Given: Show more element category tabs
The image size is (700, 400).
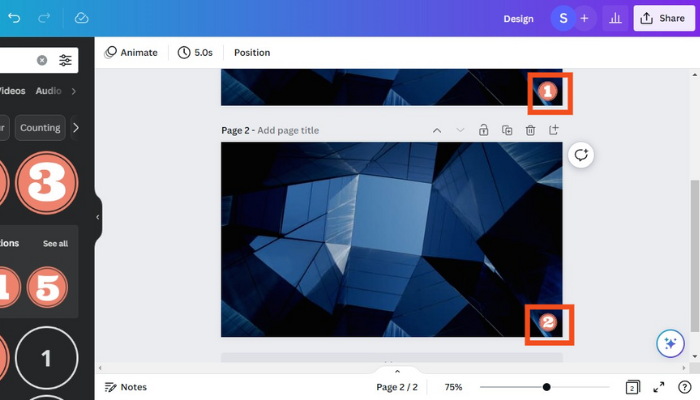Looking at the screenshot, I should point(74,91).
